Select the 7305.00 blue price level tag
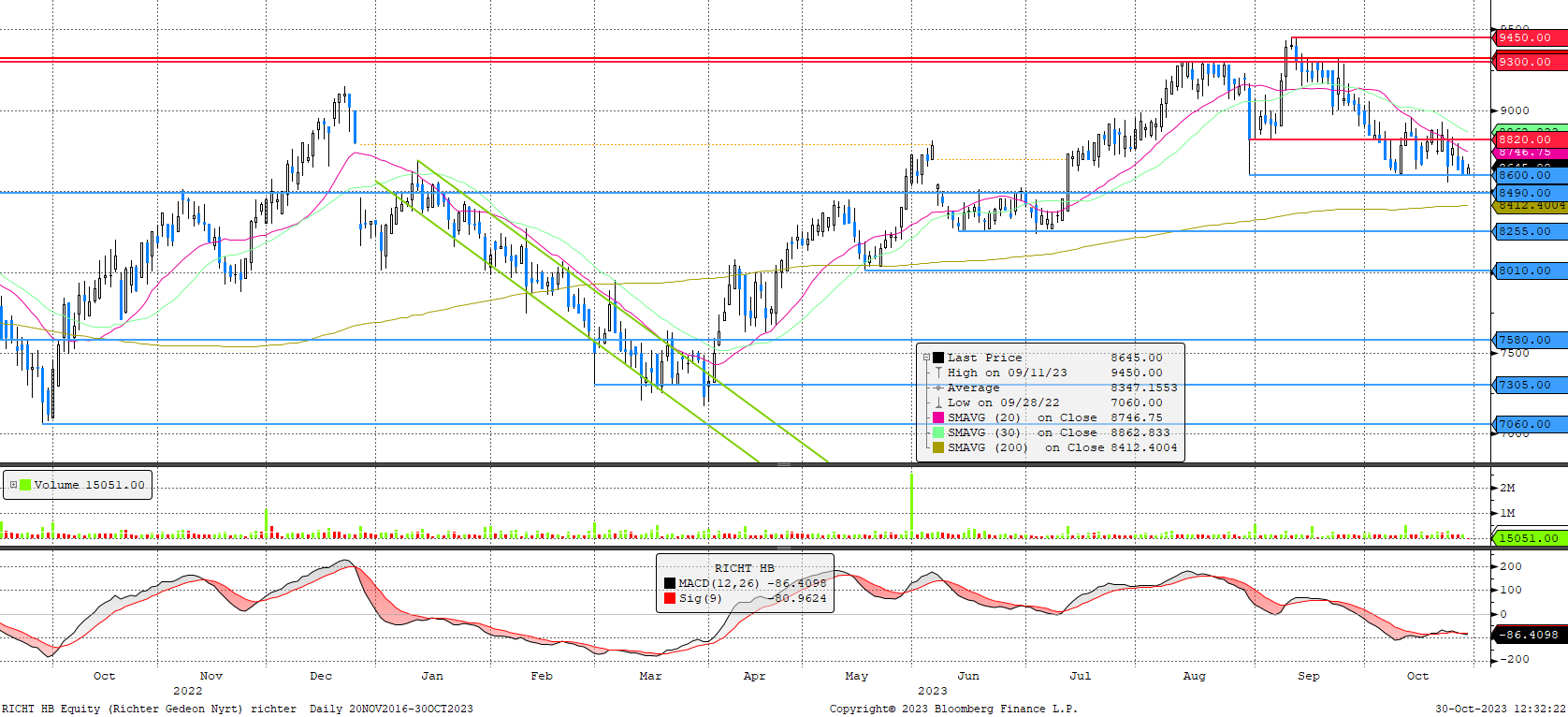 tap(1529, 385)
